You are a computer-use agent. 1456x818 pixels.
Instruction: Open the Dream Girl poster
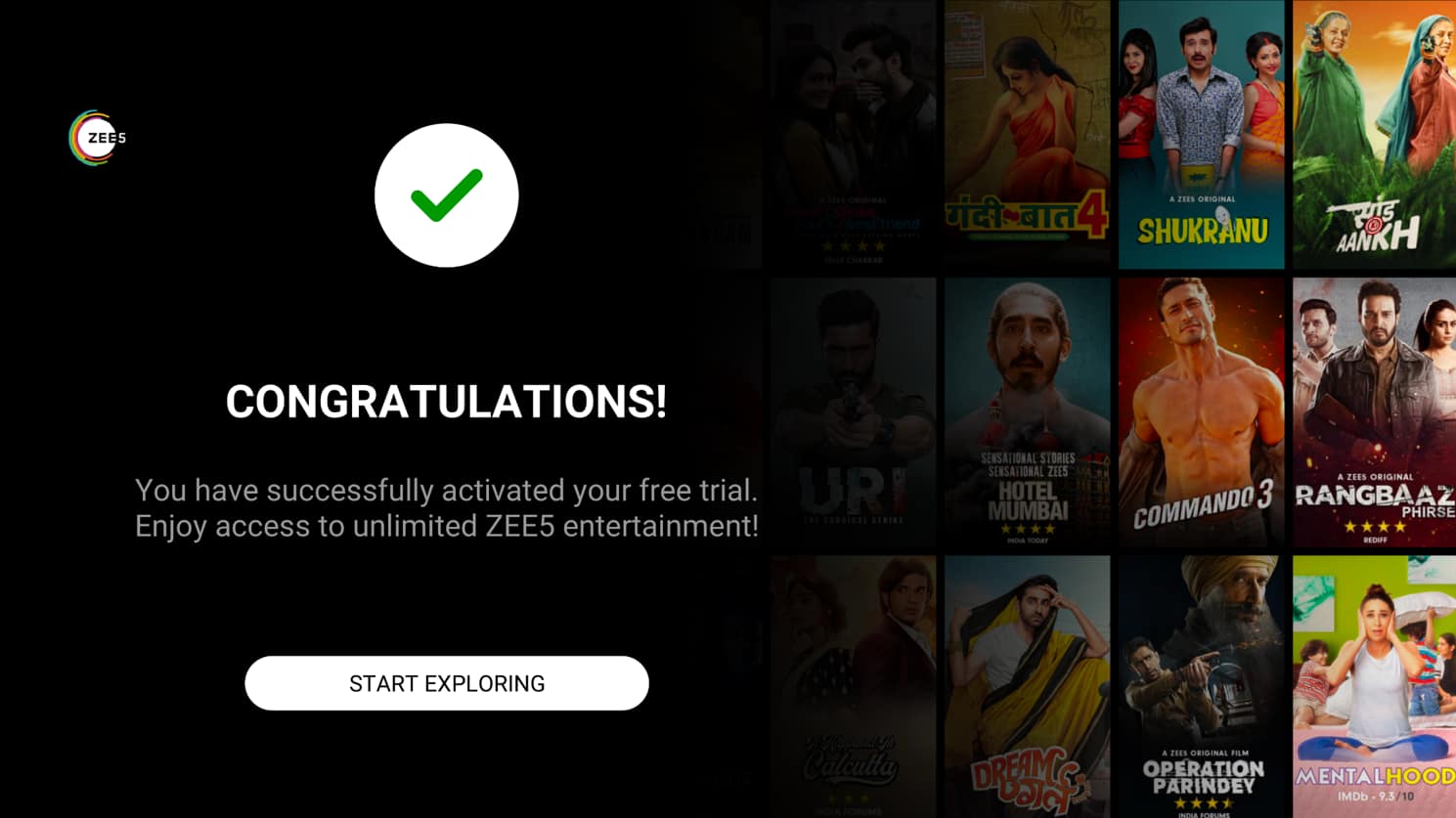tap(1027, 687)
